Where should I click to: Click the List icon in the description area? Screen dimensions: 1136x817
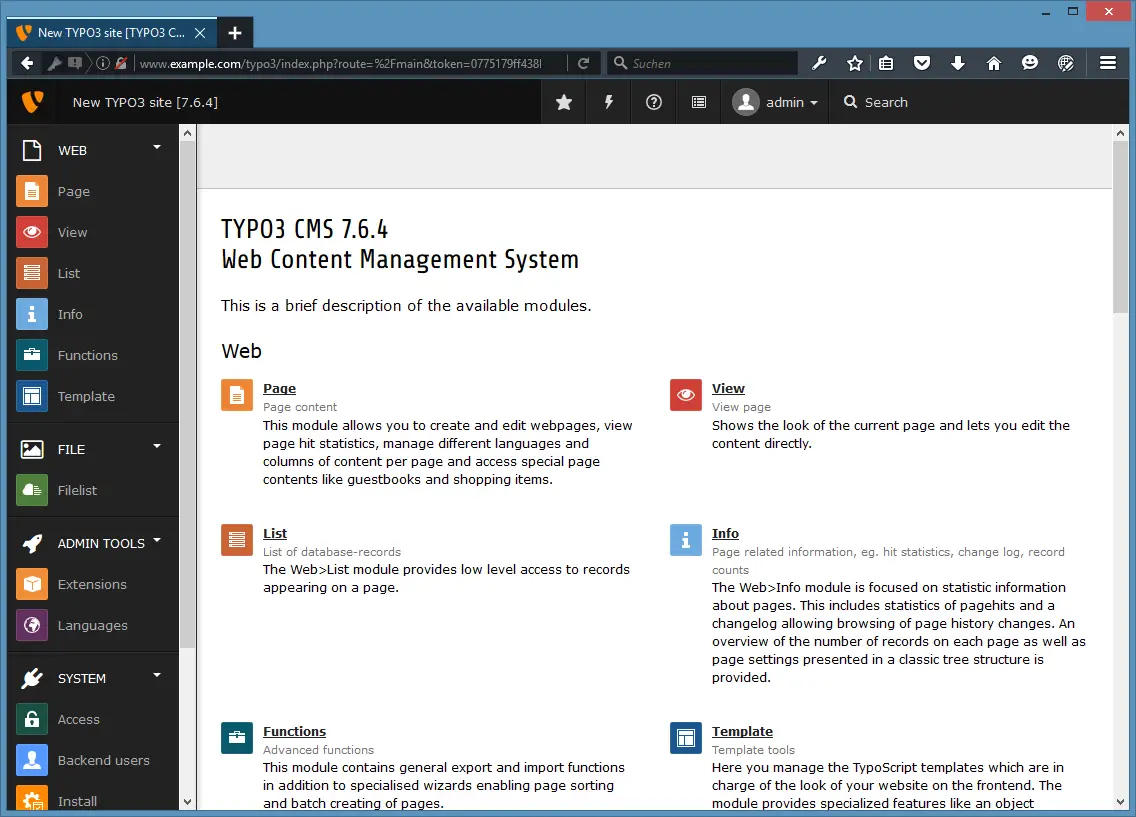(x=237, y=540)
